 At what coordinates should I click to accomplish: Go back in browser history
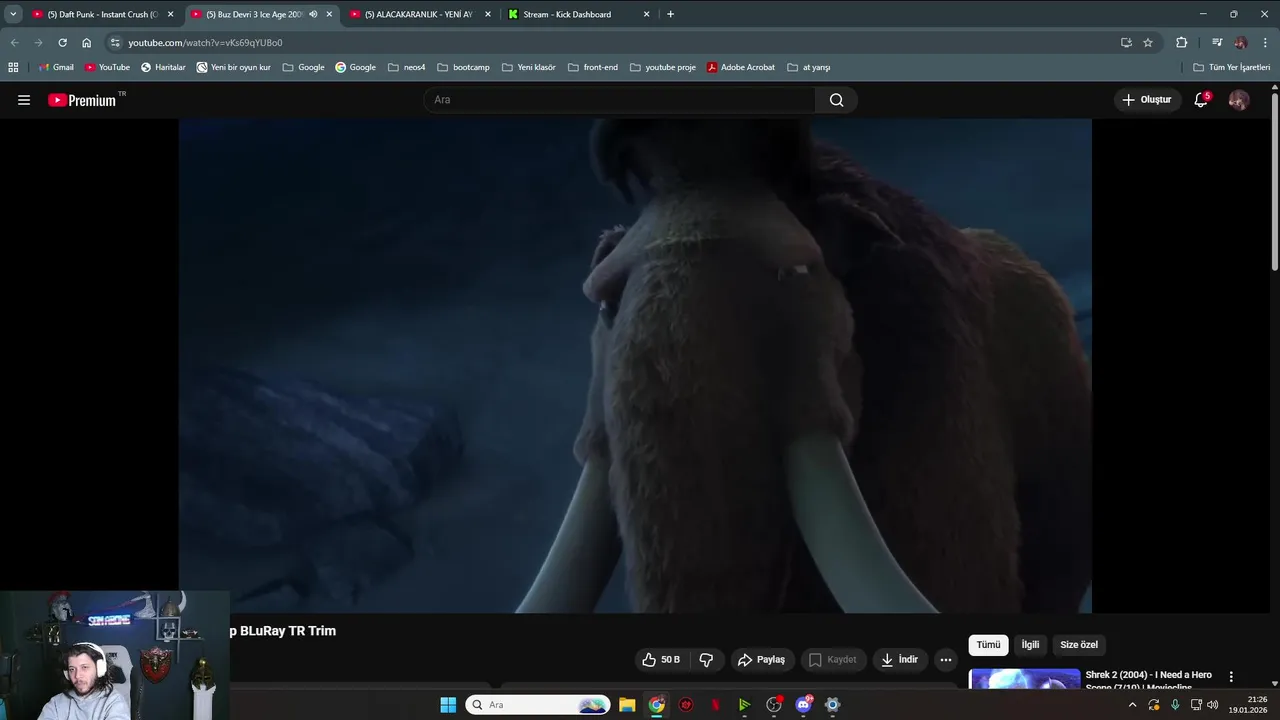coord(14,43)
